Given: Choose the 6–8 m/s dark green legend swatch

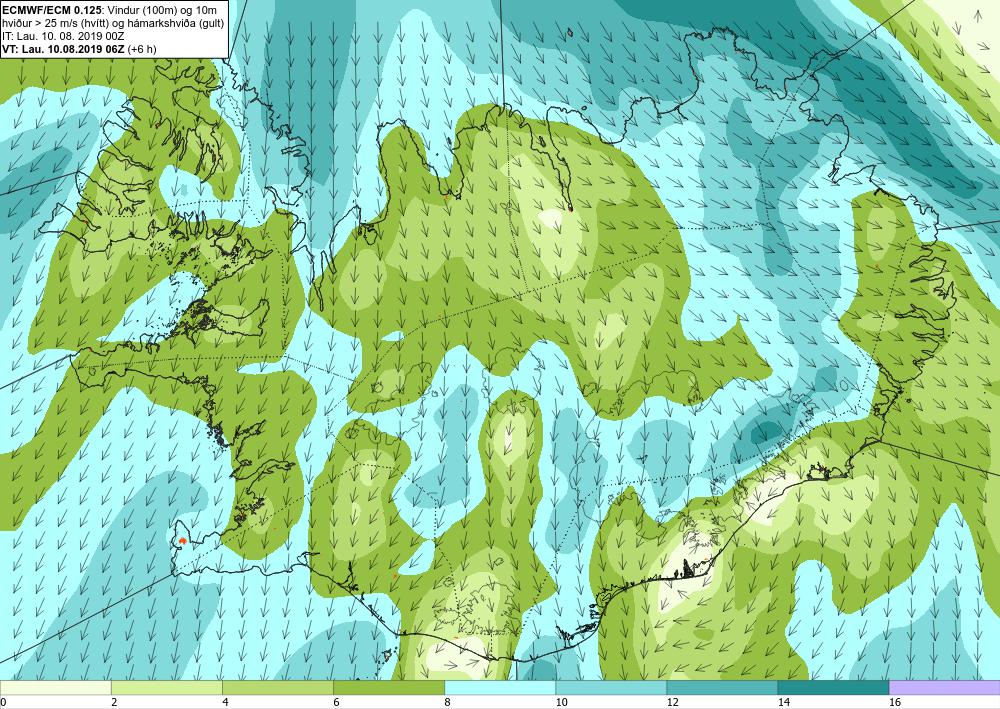Looking at the screenshot, I should [388, 687].
